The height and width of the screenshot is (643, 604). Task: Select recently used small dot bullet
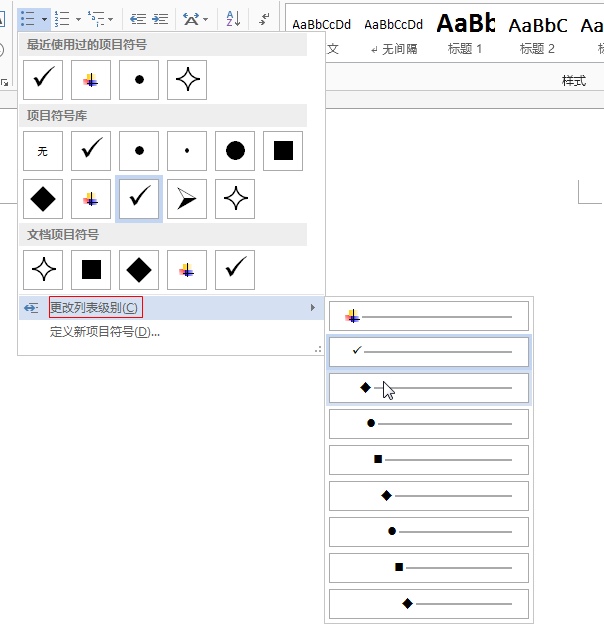(x=139, y=80)
